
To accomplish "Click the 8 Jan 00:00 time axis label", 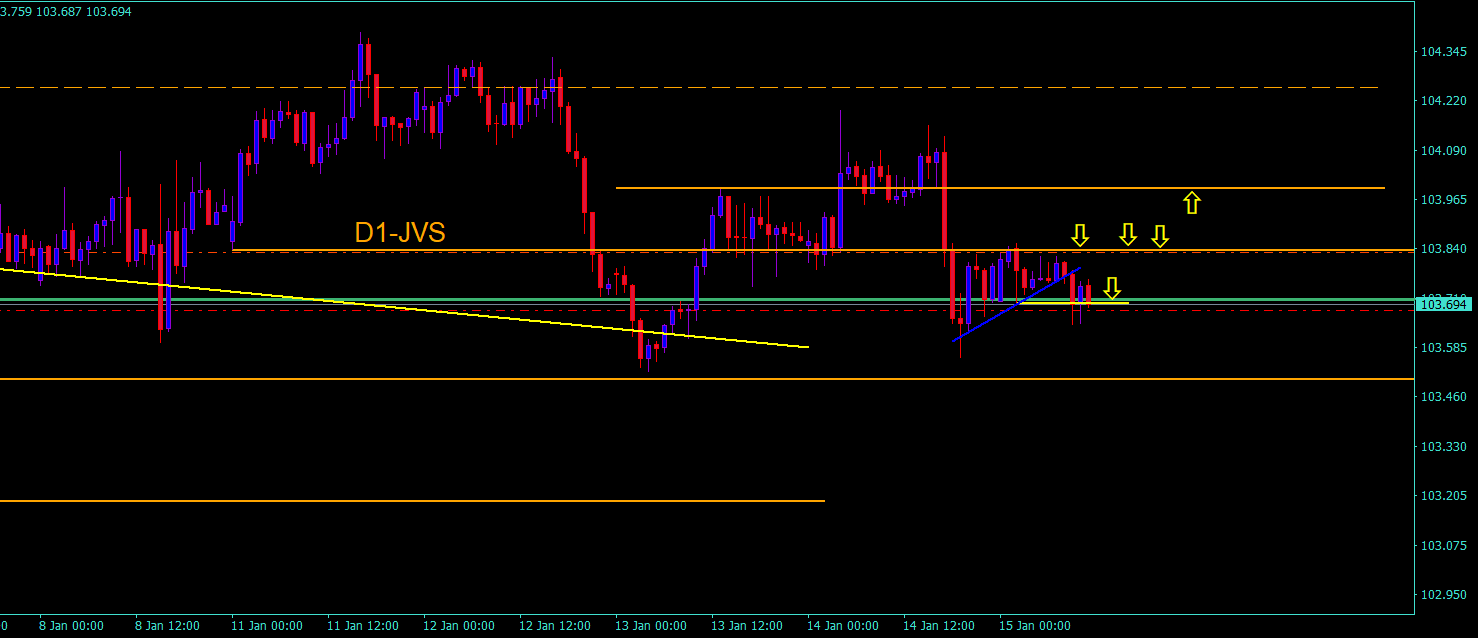I will 72,626.
